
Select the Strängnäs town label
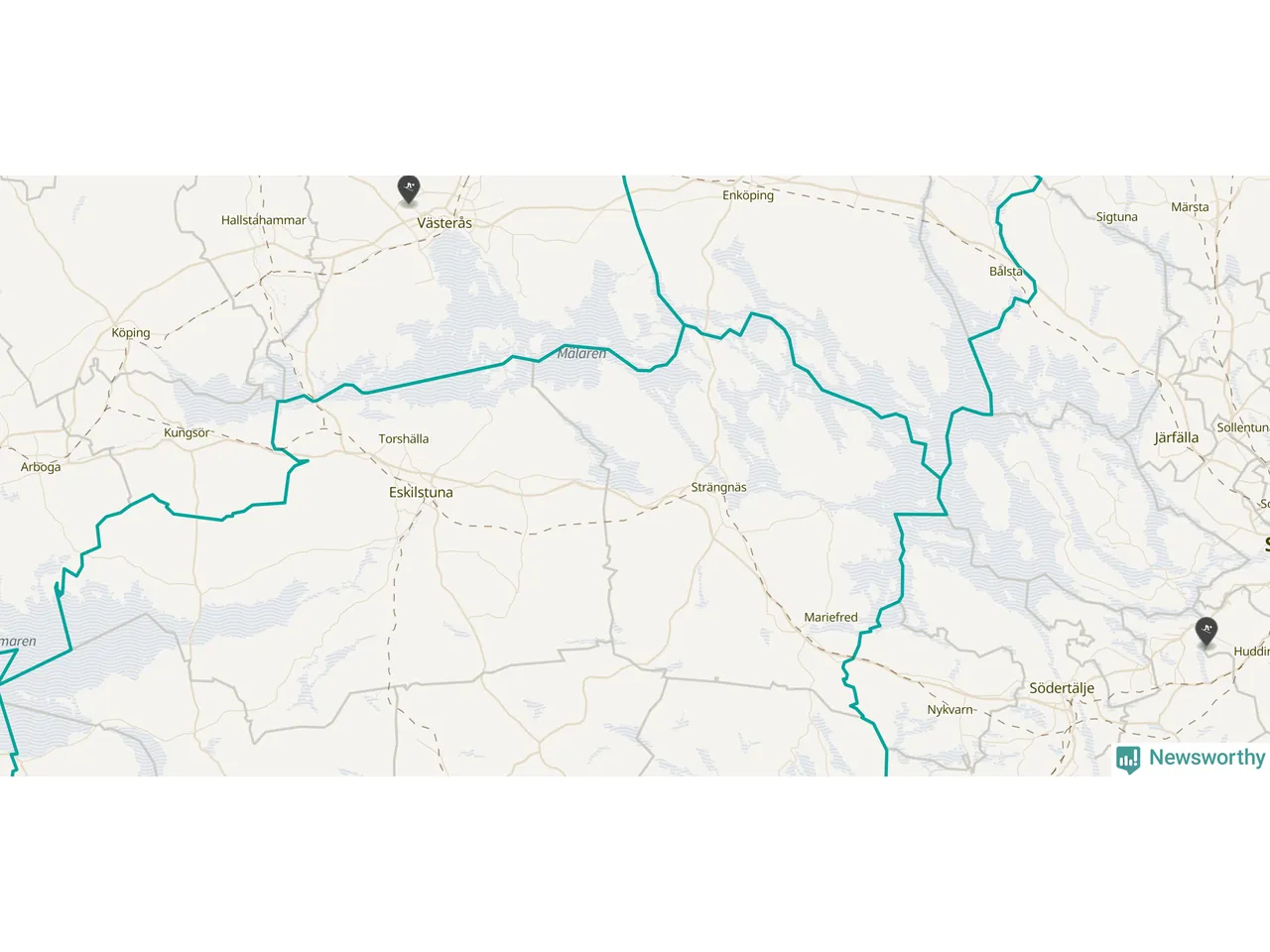click(718, 487)
